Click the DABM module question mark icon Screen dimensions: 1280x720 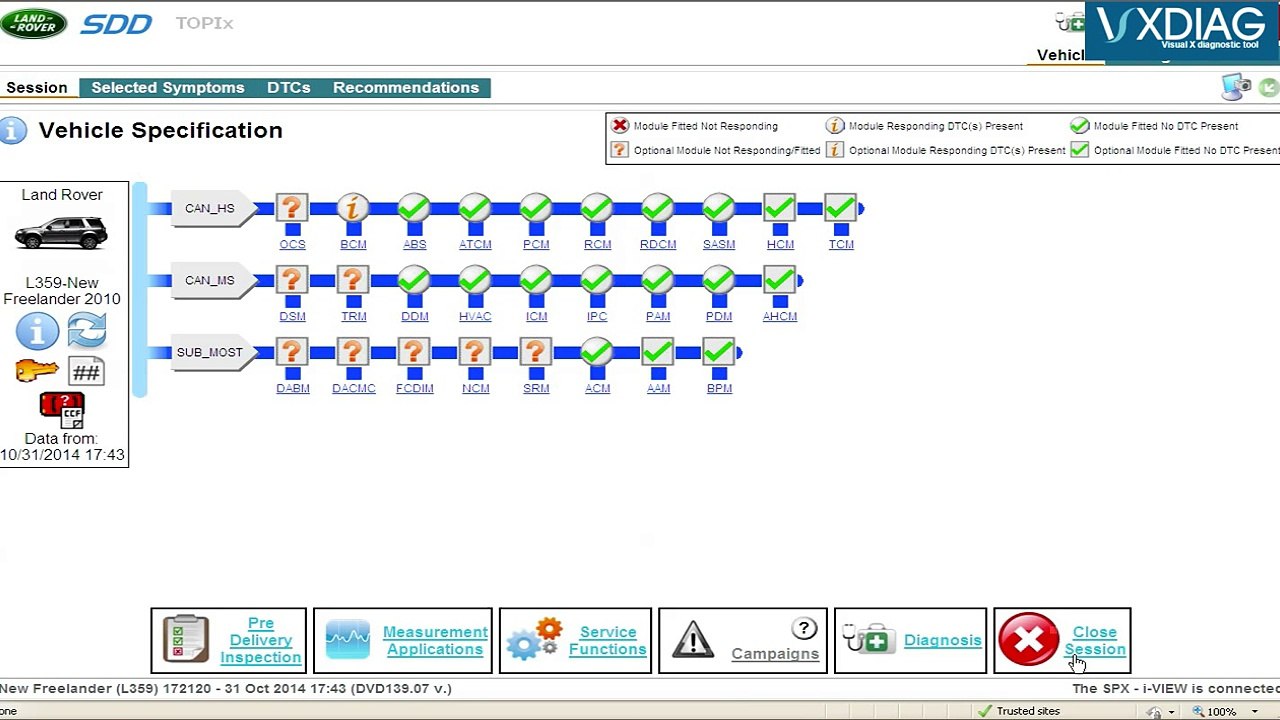292,352
